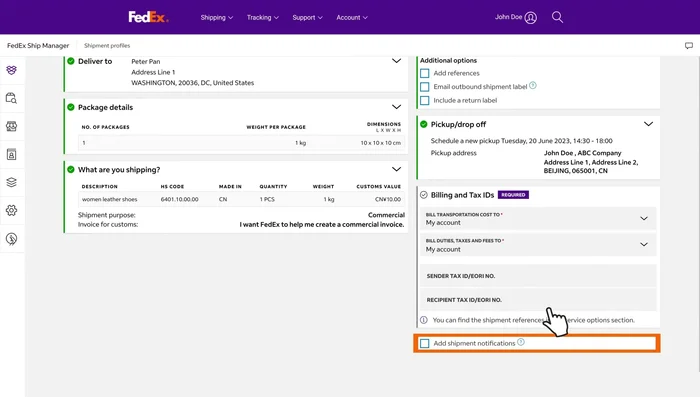Click the Billing and Tax IDs status circle
The width and height of the screenshot is (700, 397).
[x=424, y=195]
